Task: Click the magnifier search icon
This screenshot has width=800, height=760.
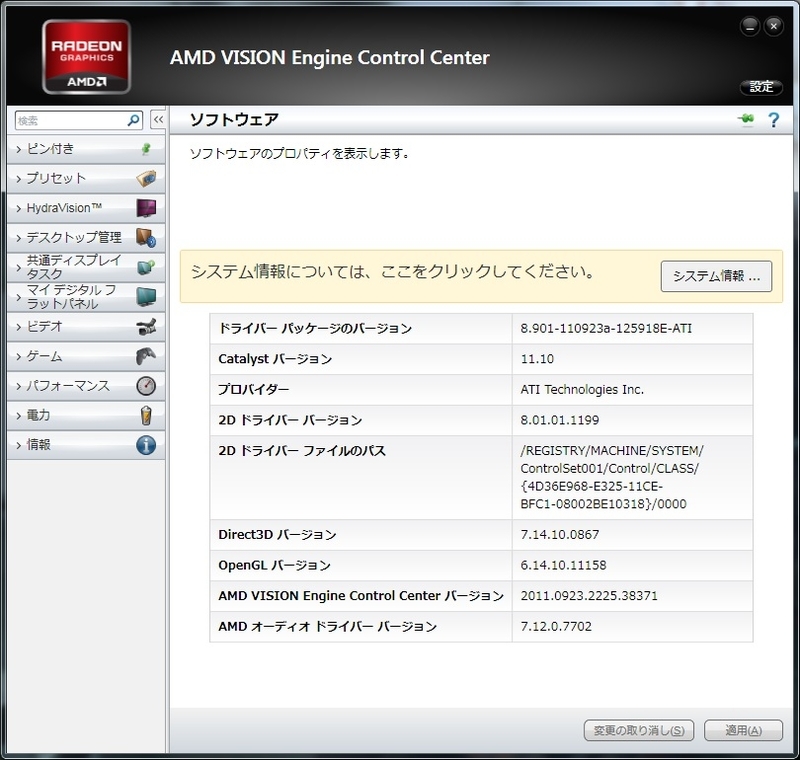Action: coord(134,120)
